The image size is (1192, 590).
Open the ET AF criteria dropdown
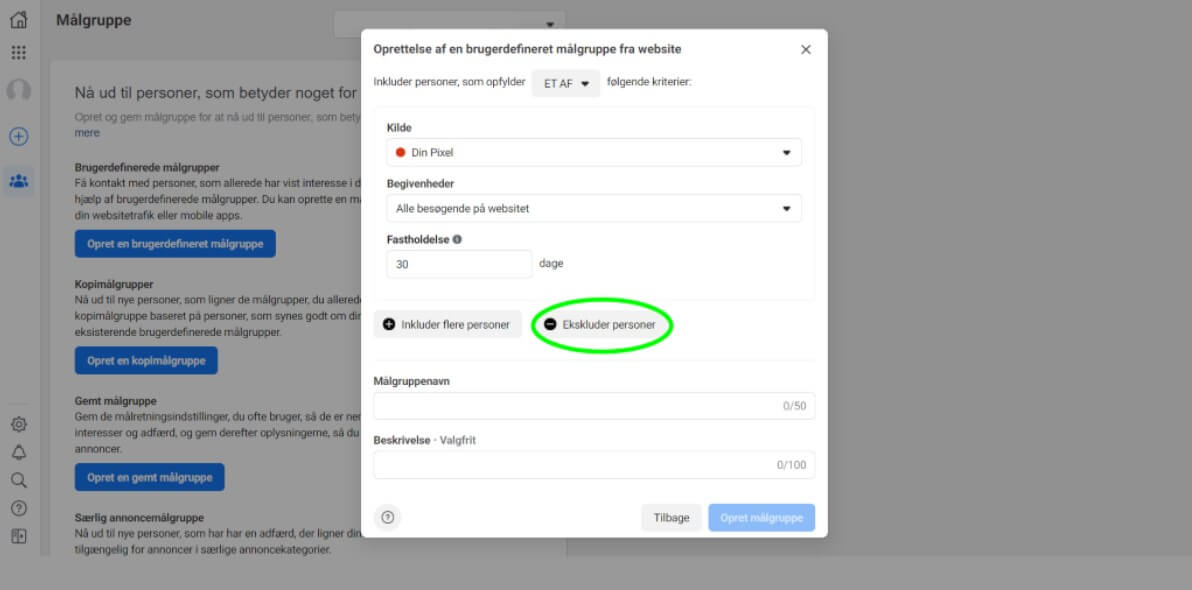pyautogui.click(x=565, y=84)
